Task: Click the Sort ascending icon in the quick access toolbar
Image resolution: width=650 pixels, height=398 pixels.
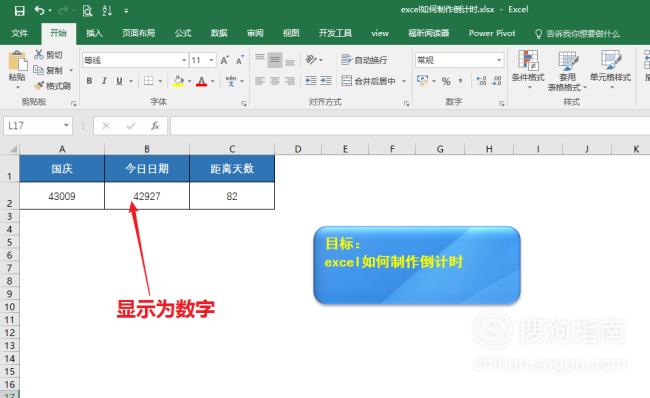Action: 107,10
